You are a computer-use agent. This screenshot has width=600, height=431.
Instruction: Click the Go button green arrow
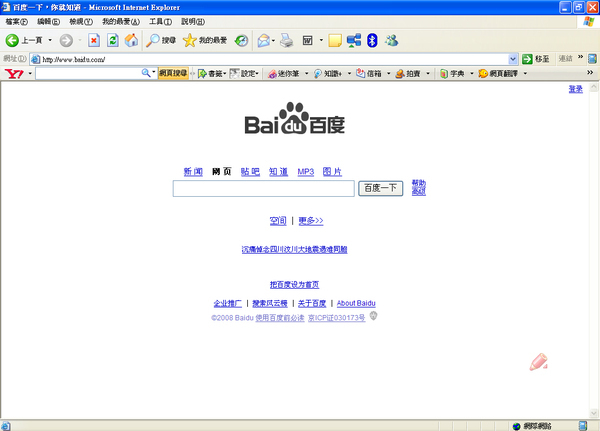pyautogui.click(x=527, y=59)
